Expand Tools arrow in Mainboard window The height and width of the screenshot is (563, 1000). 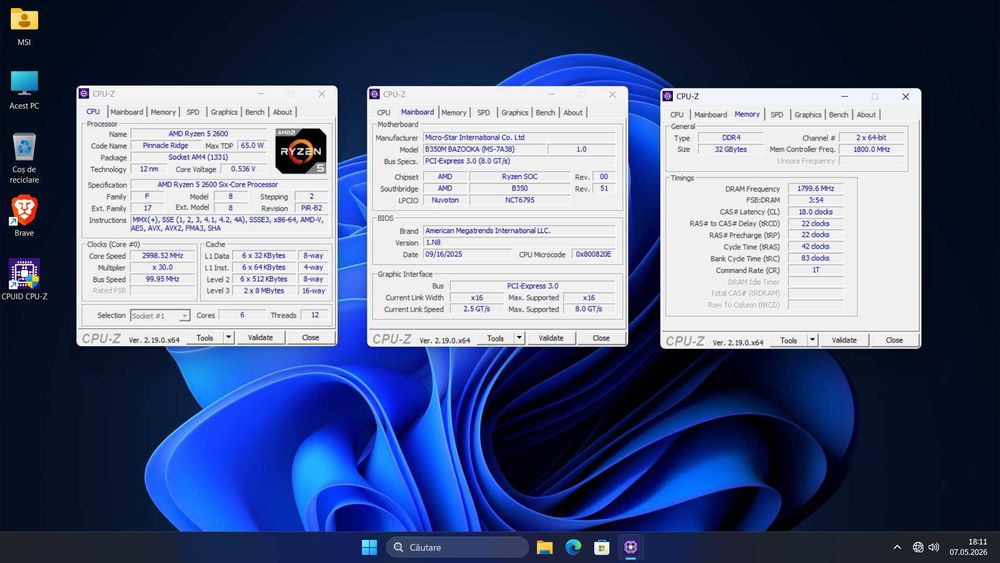(x=519, y=338)
